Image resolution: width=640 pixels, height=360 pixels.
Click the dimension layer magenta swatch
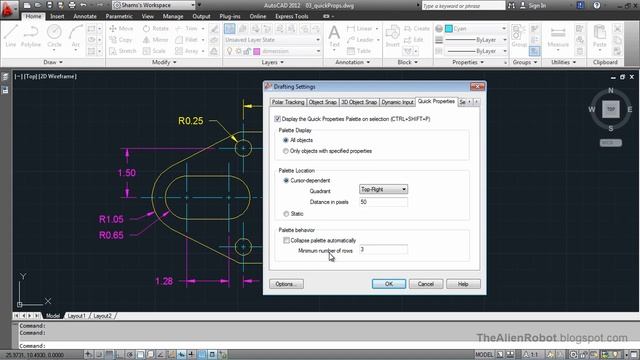coord(257,51)
